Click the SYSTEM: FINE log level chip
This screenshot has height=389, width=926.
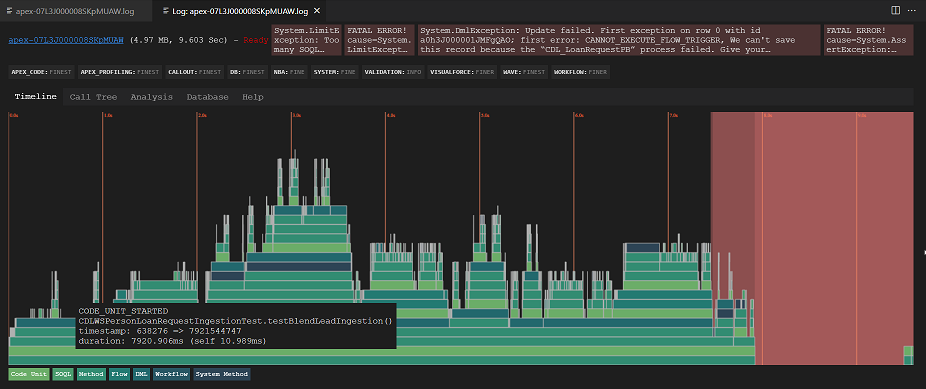(335, 72)
